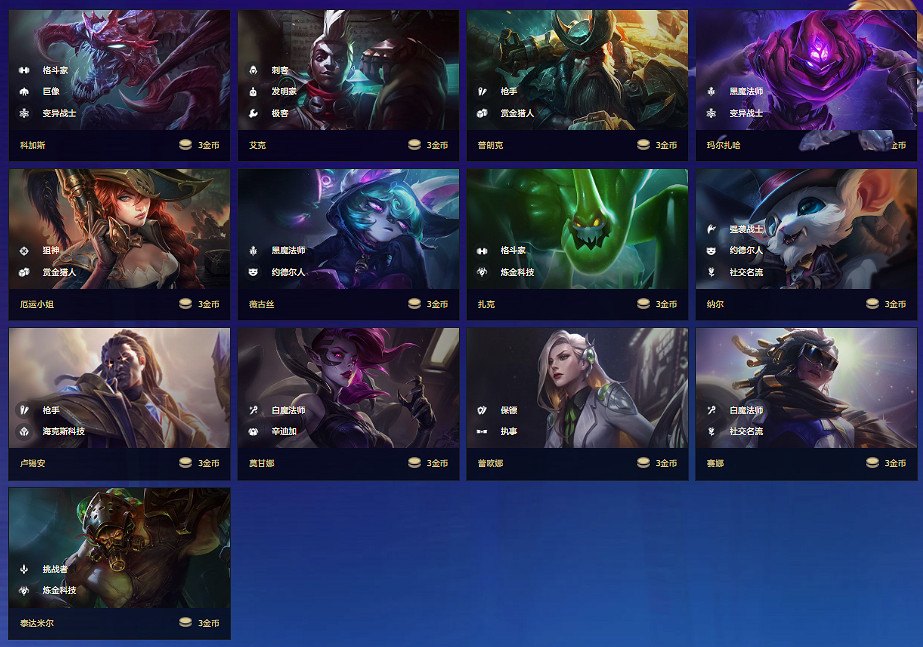Click the 厄运小姐 champion name label

(36, 304)
